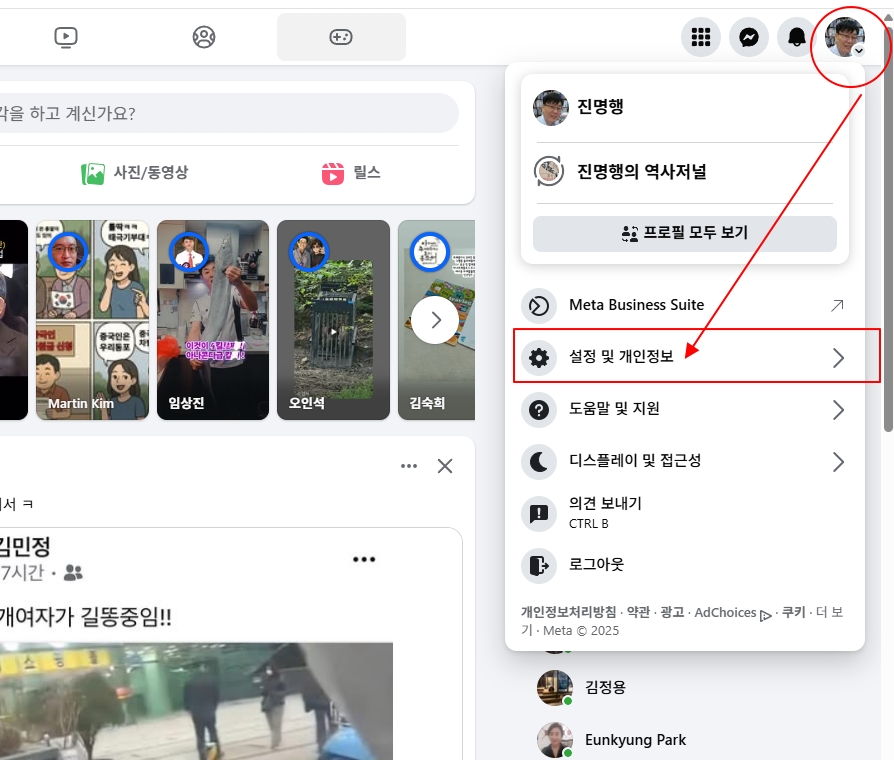Select 로그아웃
The width and height of the screenshot is (894, 760).
[x=684, y=565]
